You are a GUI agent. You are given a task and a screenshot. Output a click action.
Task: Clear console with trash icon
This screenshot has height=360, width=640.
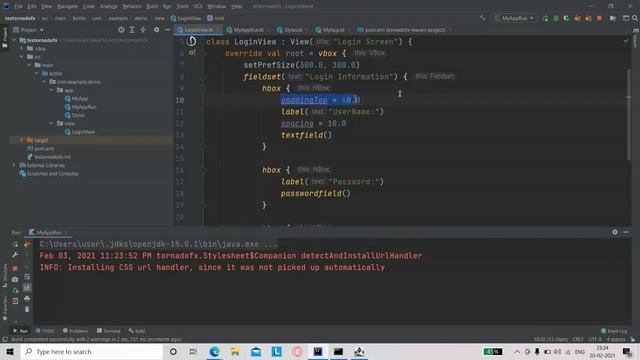pos(27,309)
